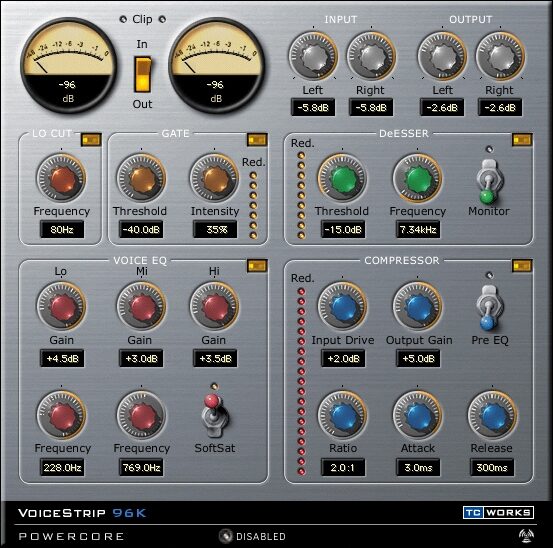The image size is (553, 548).
Task: Click the Lo Frequency 228.0Hz field
Action: coord(62,468)
